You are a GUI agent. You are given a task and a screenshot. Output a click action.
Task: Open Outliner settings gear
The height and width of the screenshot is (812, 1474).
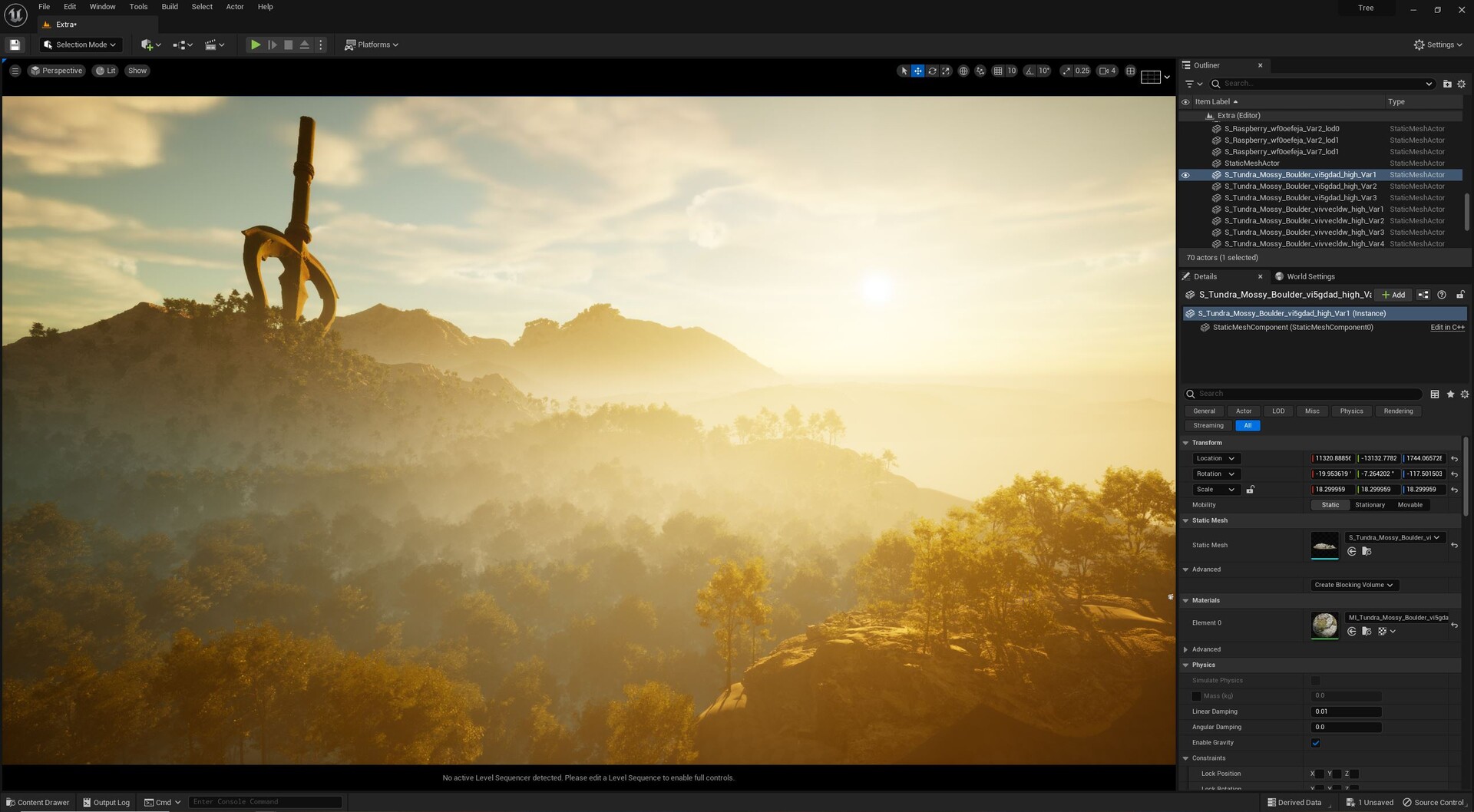click(1461, 84)
